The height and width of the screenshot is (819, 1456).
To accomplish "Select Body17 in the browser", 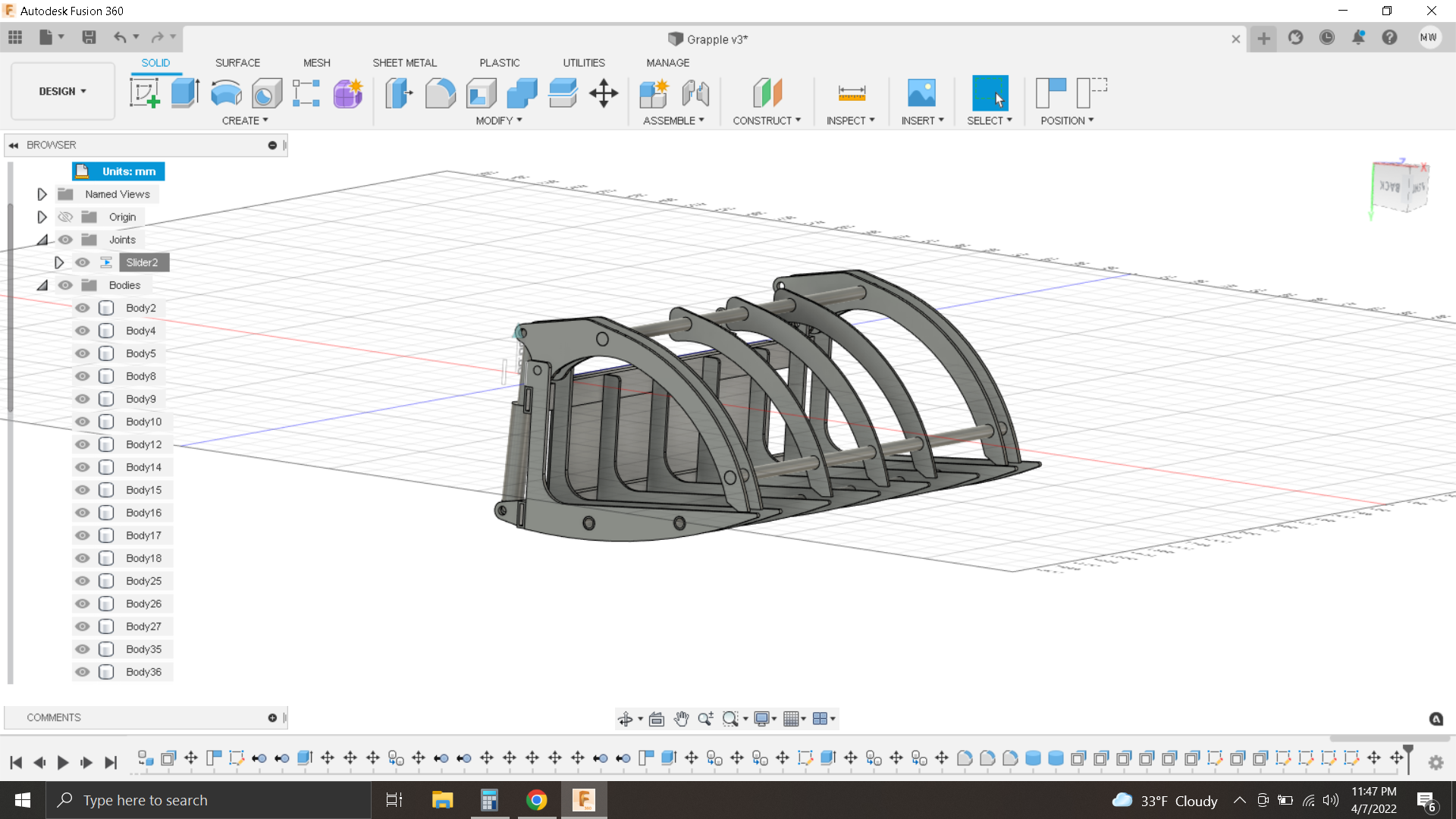I will [143, 535].
